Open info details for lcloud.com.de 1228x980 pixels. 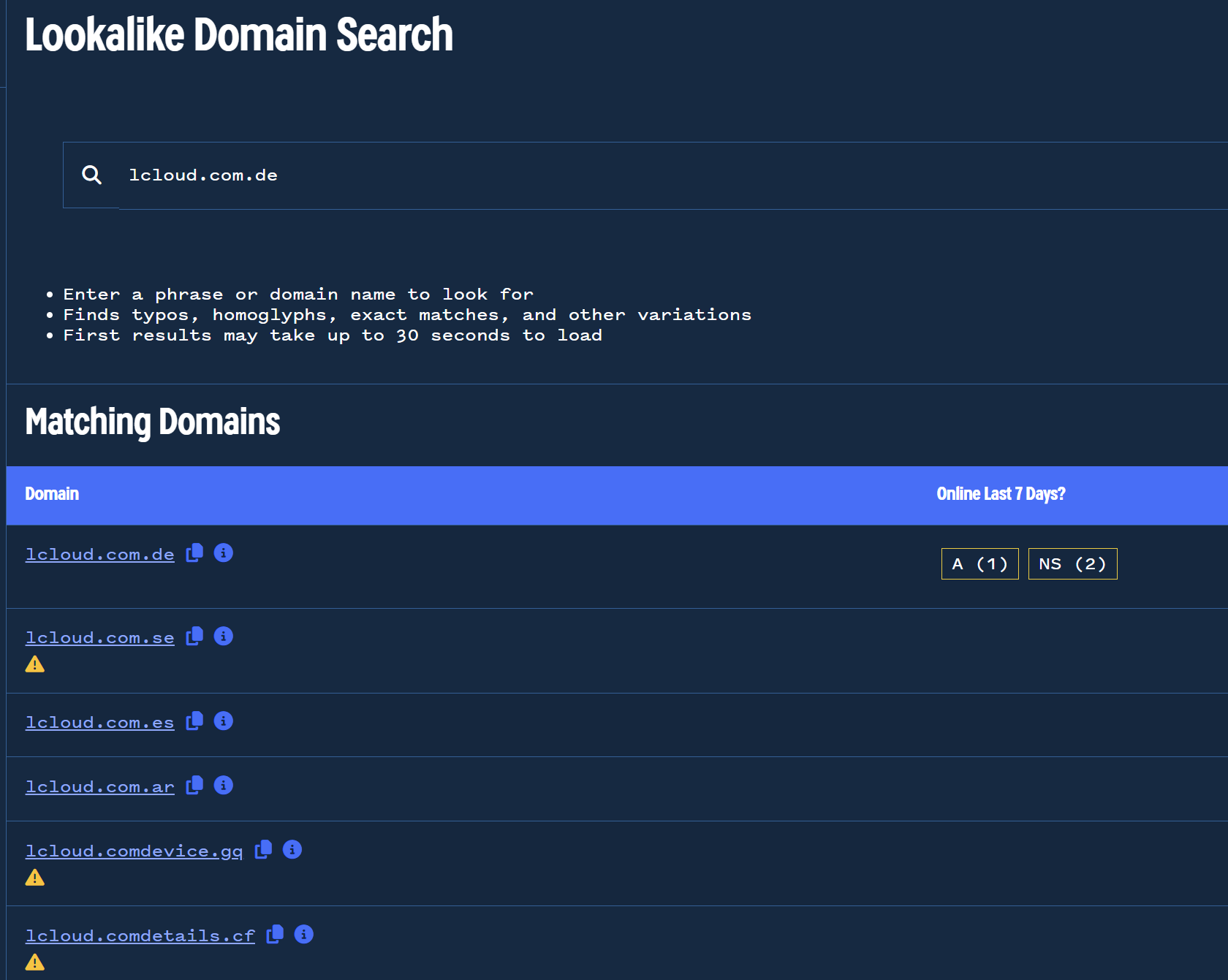pos(224,553)
